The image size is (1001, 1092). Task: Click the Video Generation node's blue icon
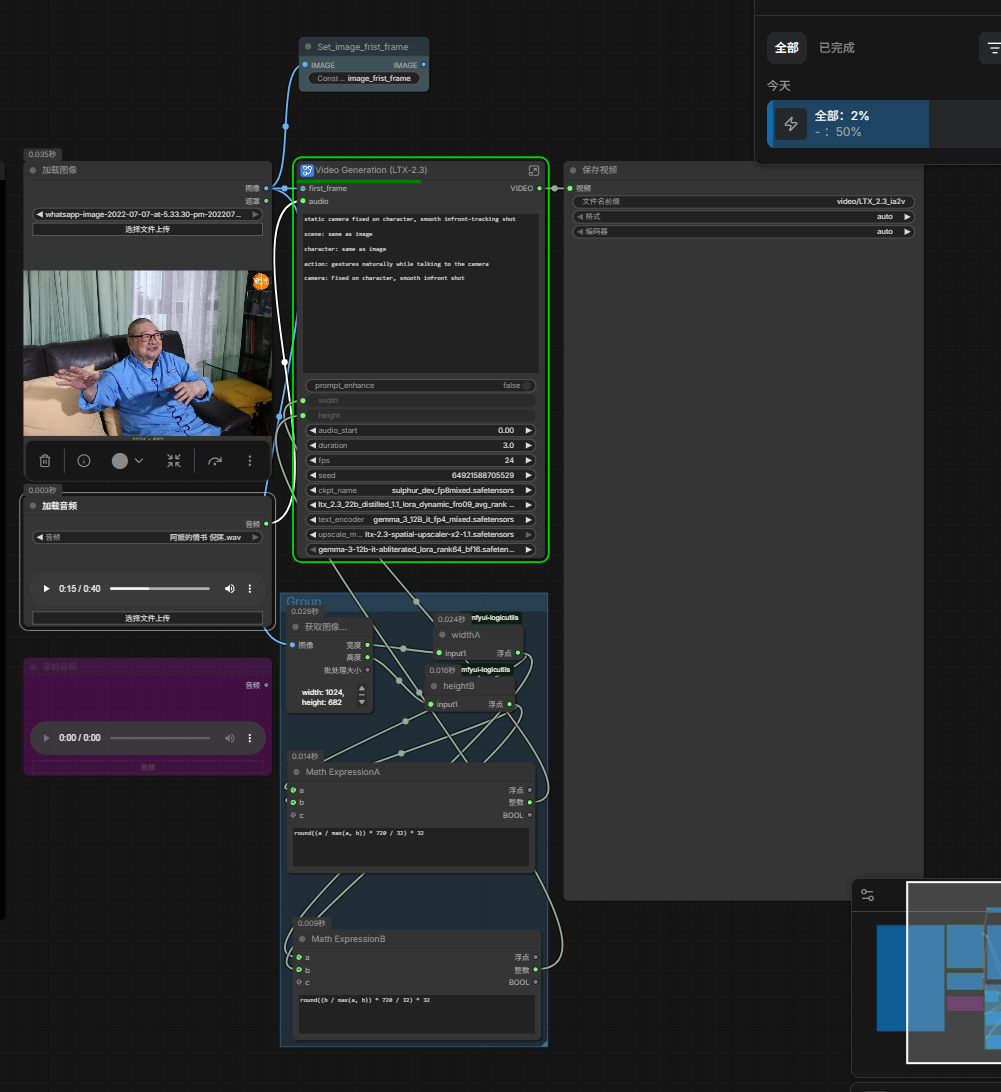coord(306,170)
